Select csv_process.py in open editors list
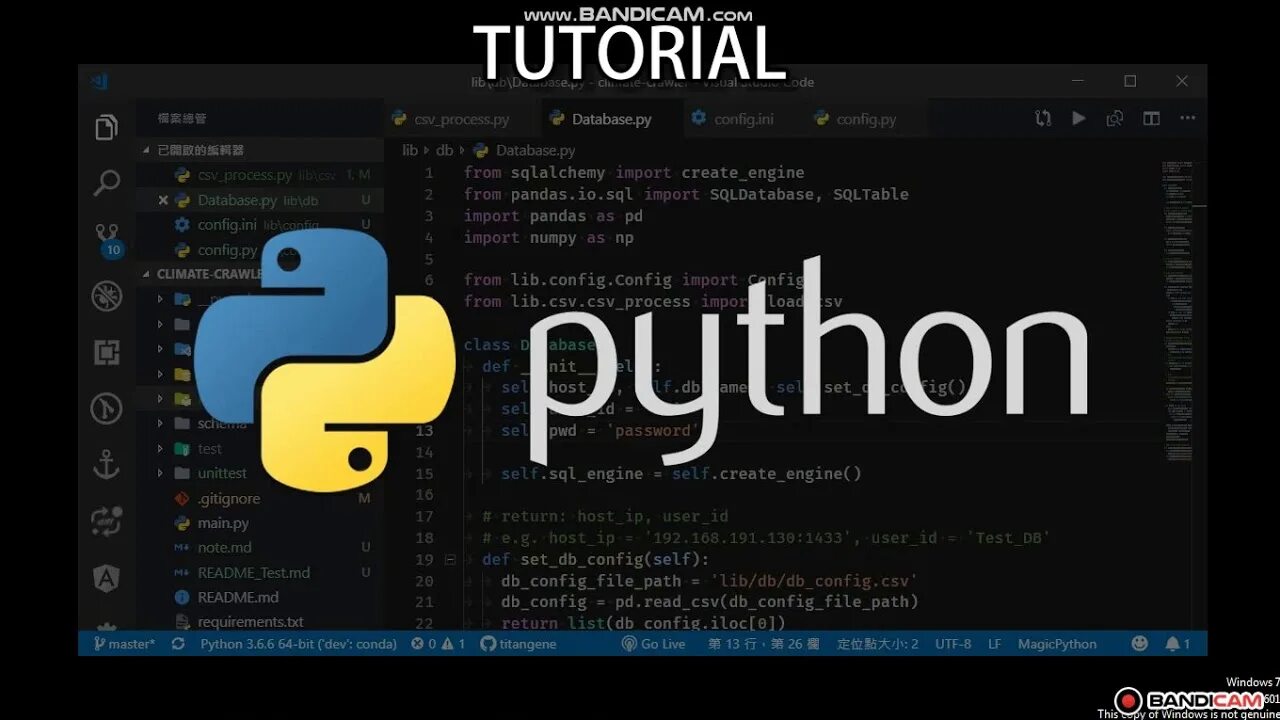Screen dimensions: 1280x720 (x=260, y=175)
